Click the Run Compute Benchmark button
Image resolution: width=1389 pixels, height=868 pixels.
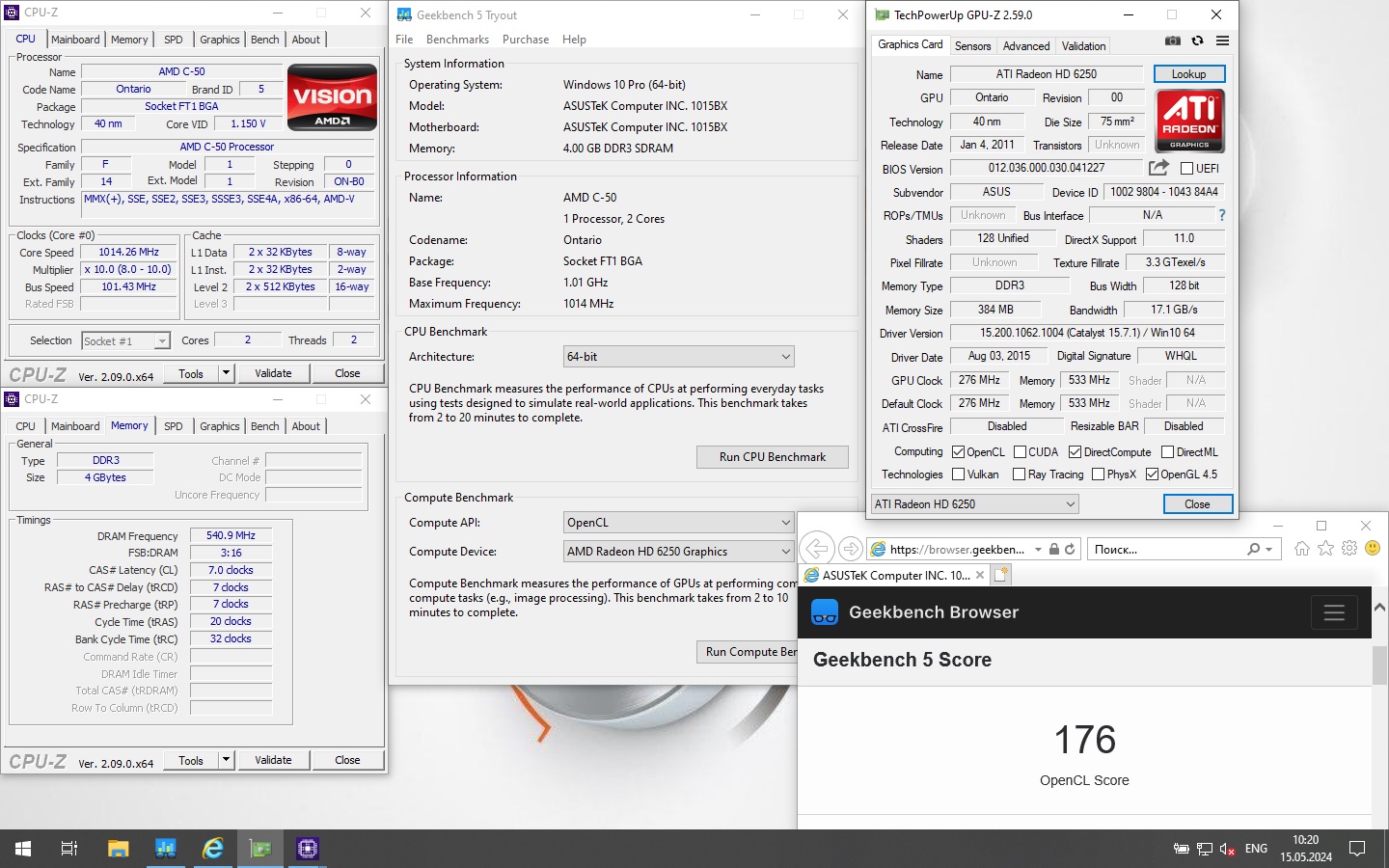(749, 652)
